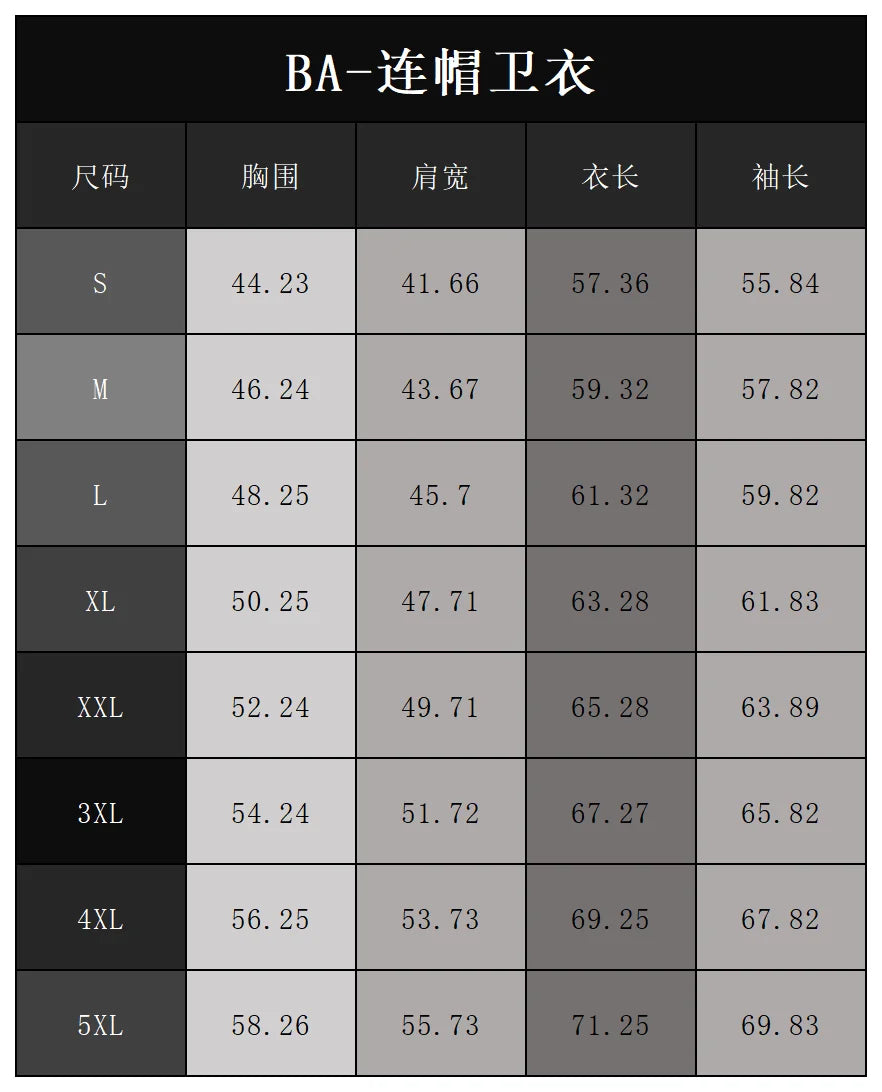Click the 58.26 chest cell for 5XL
This screenshot has width=882, height=1092.
[x=270, y=1025]
